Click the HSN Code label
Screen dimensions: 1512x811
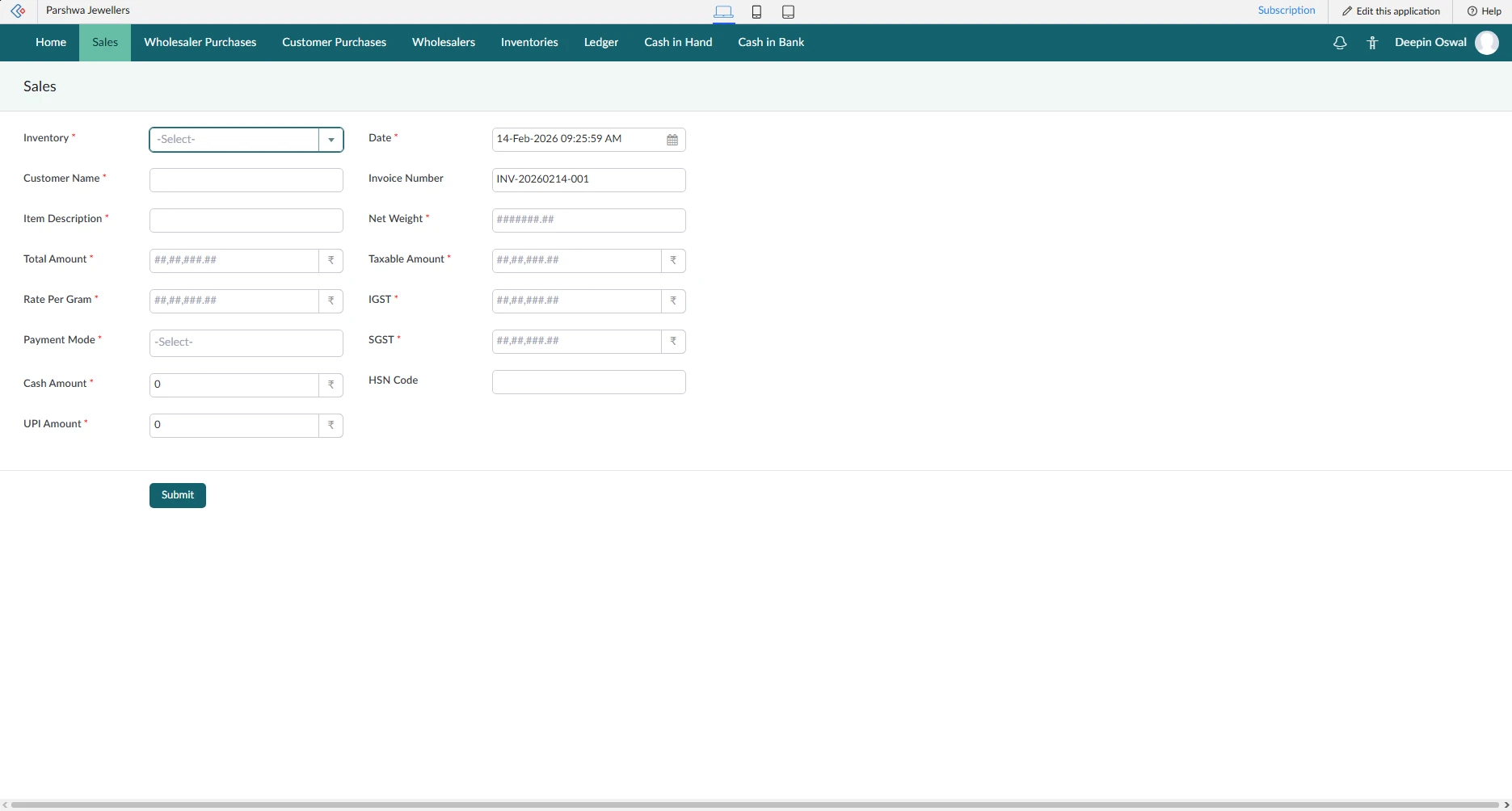pos(393,380)
